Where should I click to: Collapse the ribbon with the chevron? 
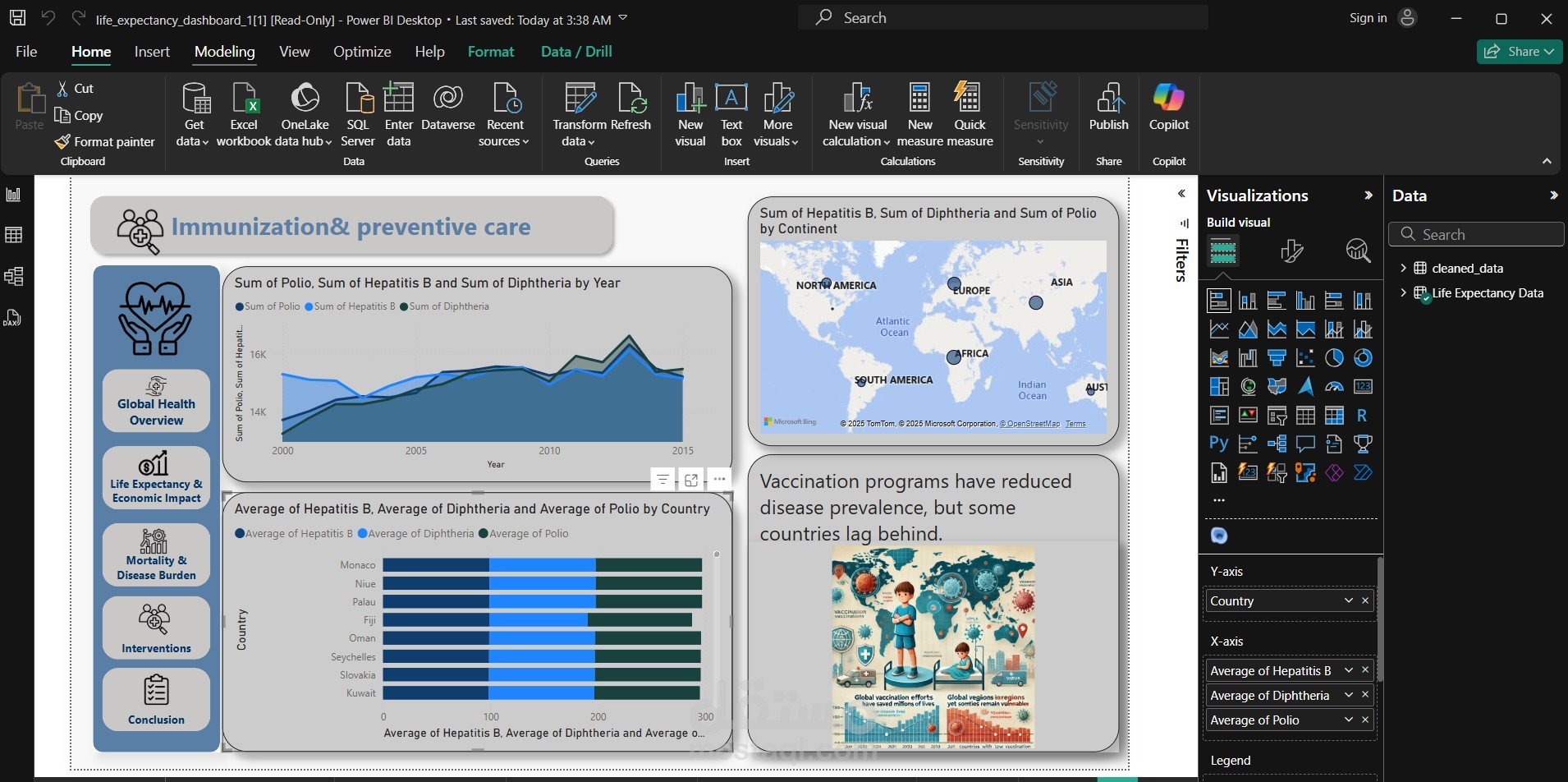point(1547,161)
